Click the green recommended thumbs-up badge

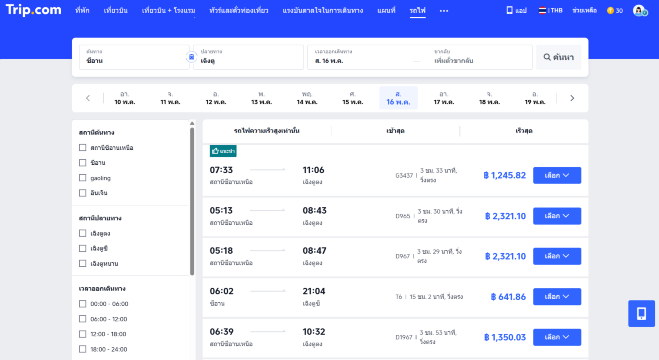click(x=223, y=151)
